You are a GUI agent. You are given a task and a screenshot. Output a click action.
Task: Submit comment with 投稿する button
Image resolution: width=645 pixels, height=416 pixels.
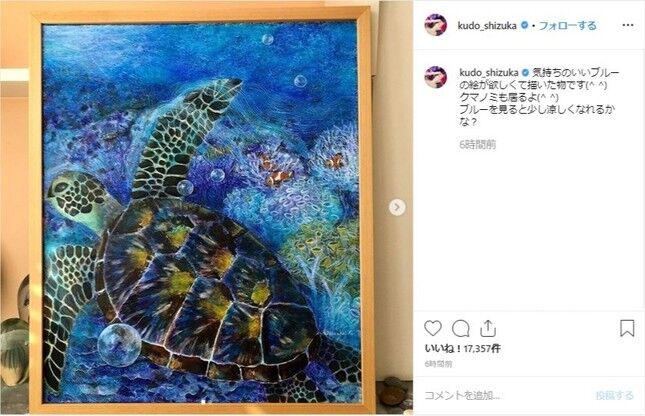coord(615,396)
